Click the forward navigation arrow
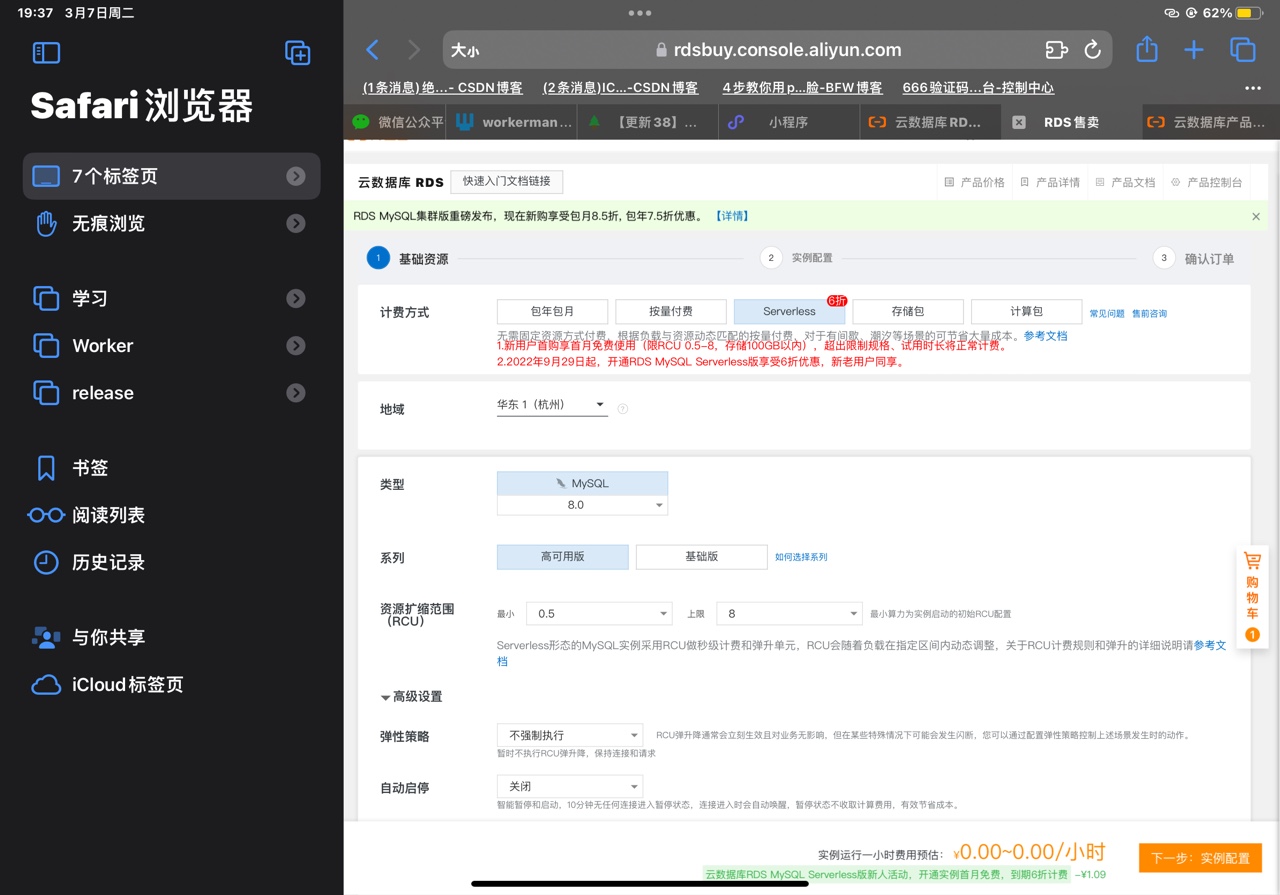The width and height of the screenshot is (1280, 895). tap(414, 50)
